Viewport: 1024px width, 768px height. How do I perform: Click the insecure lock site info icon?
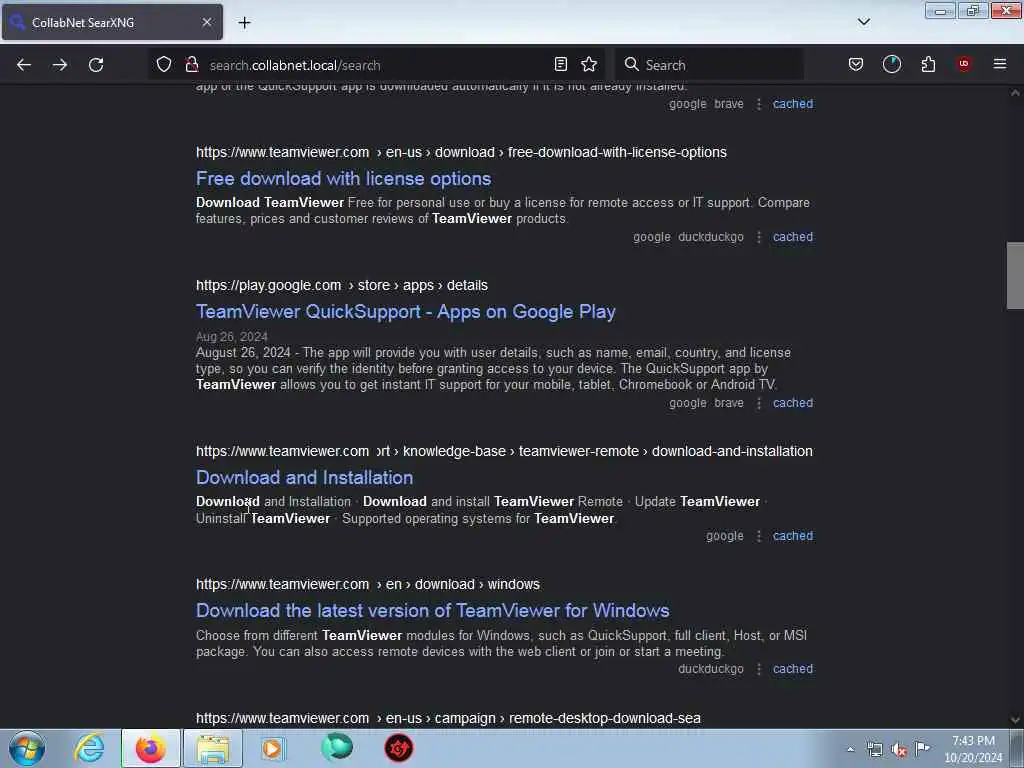click(191, 64)
